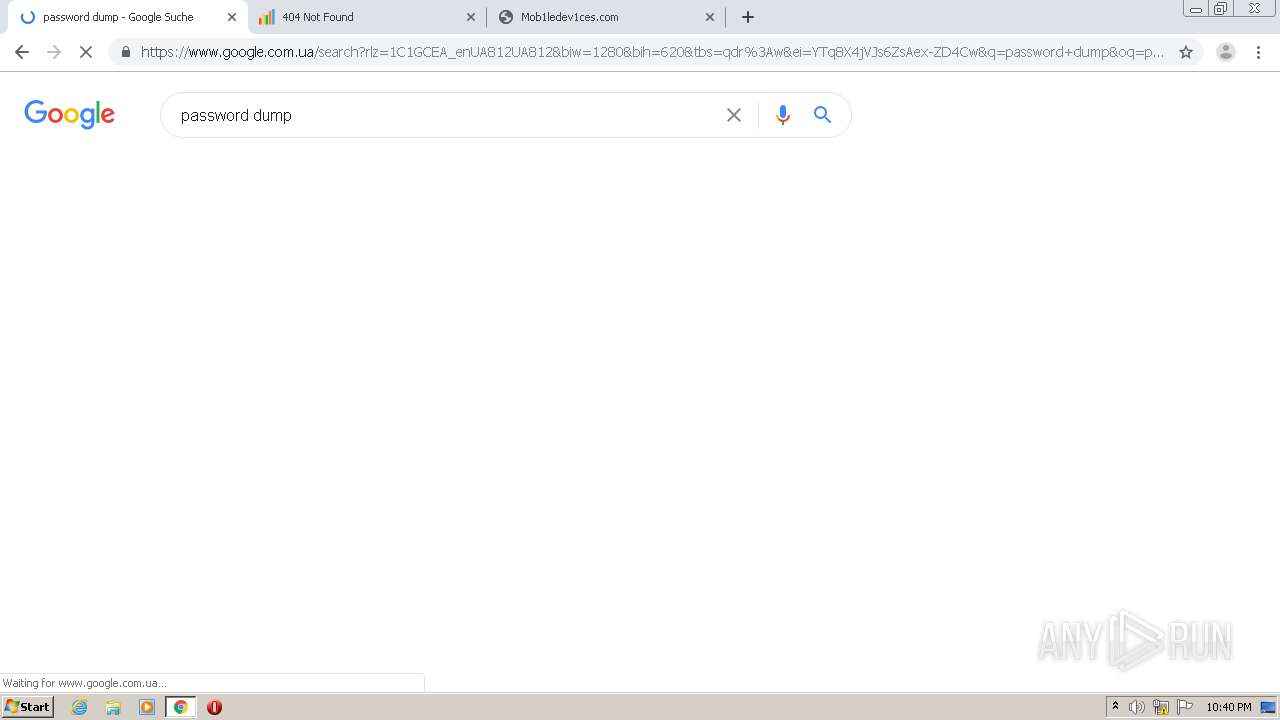Go to Google home via logo
This screenshot has height=720, width=1280.
click(70, 114)
